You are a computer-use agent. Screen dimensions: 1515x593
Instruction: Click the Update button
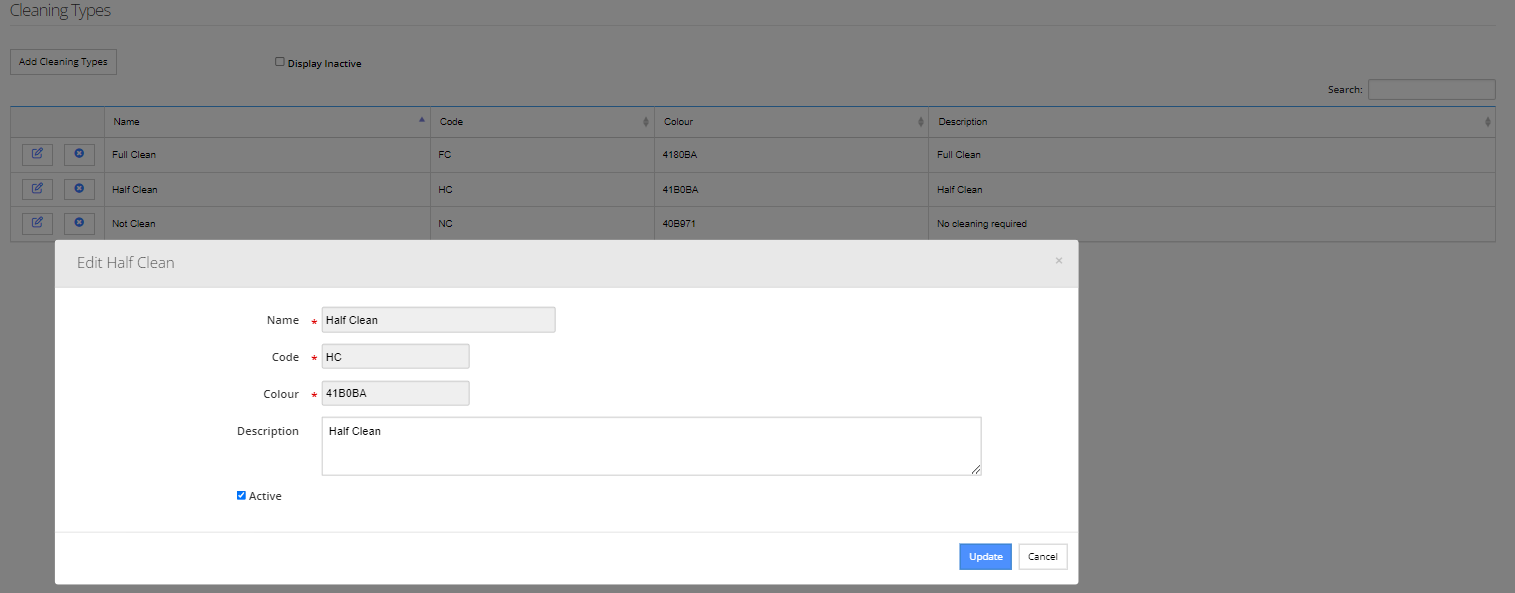pos(985,557)
